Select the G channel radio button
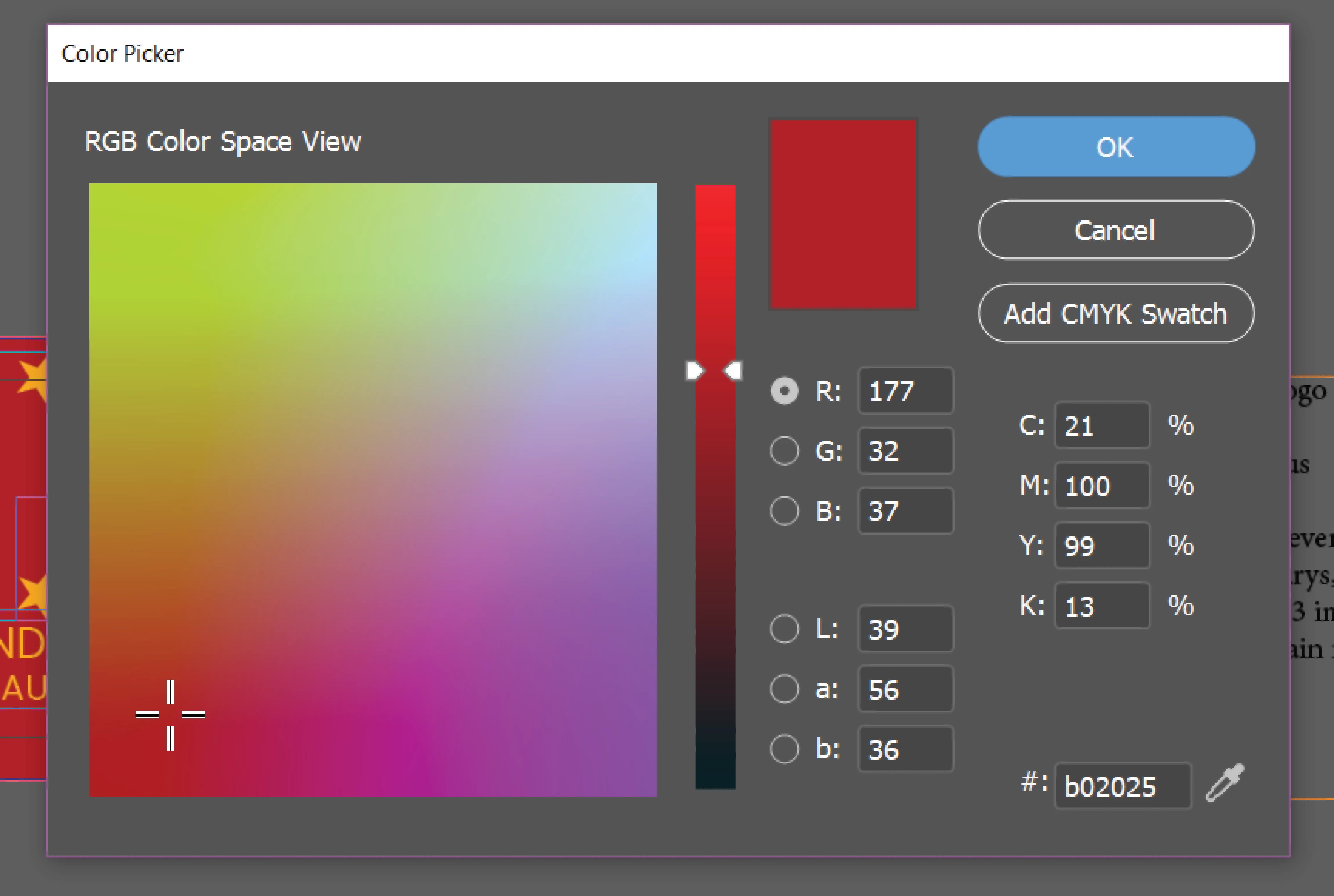The height and width of the screenshot is (896, 1334). click(784, 451)
